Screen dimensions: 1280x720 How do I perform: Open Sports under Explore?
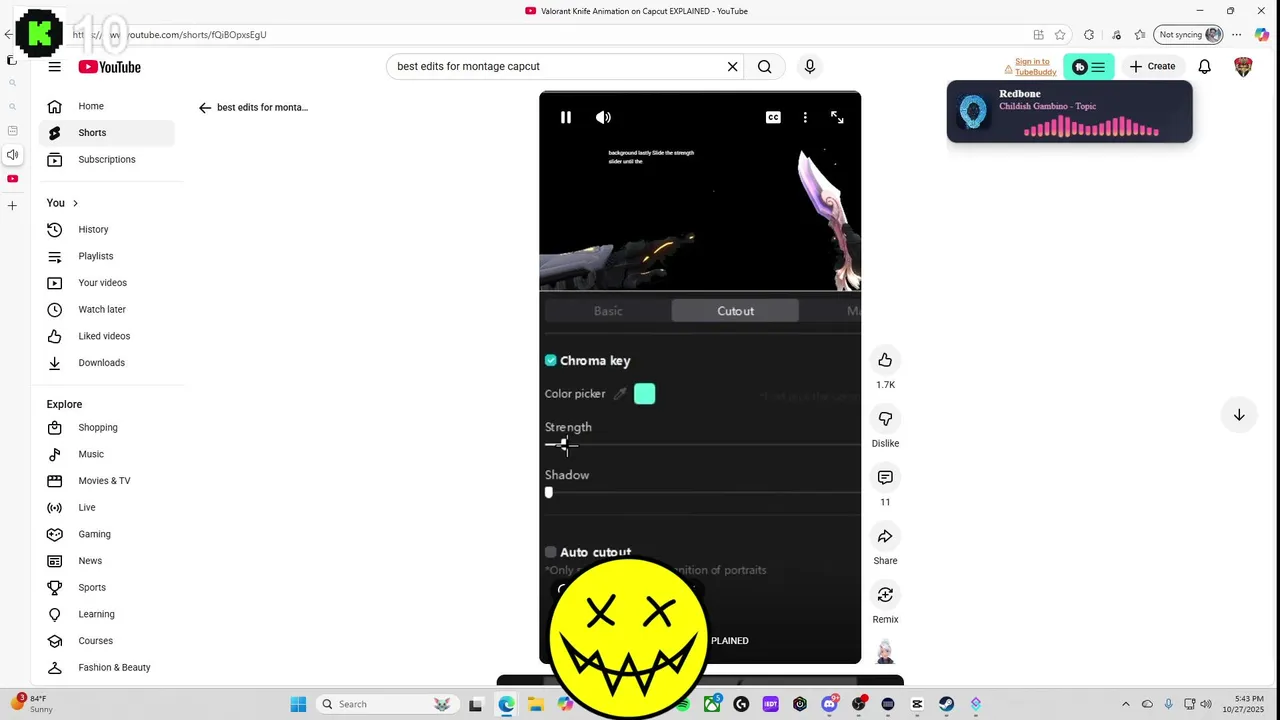(x=107, y=588)
